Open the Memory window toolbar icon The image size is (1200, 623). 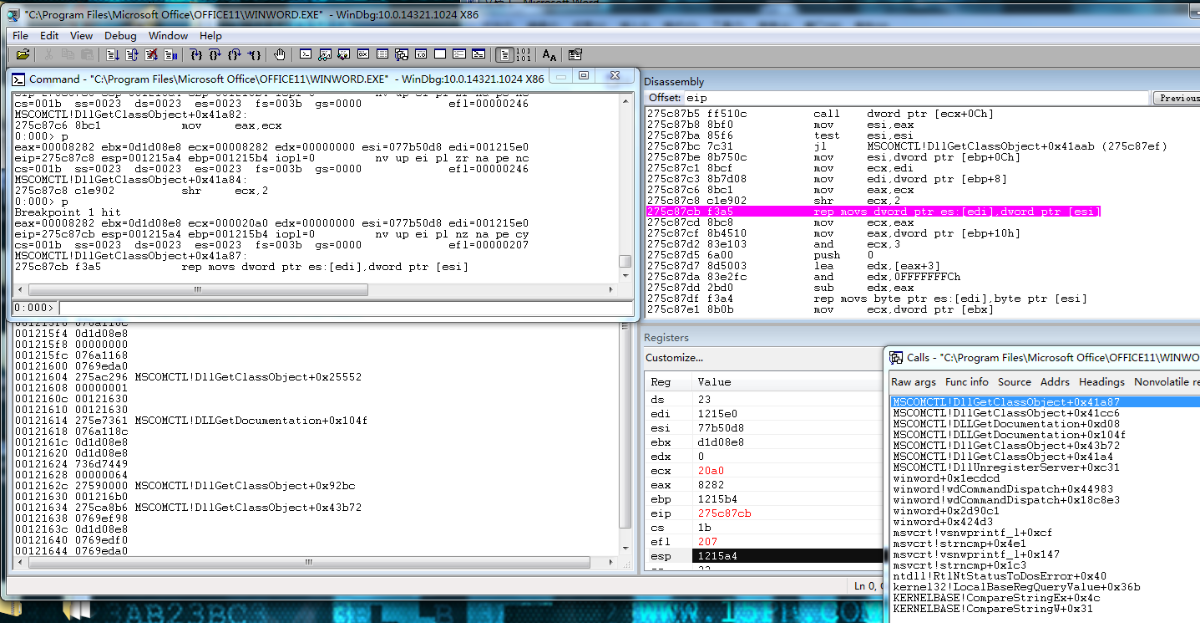click(x=382, y=54)
